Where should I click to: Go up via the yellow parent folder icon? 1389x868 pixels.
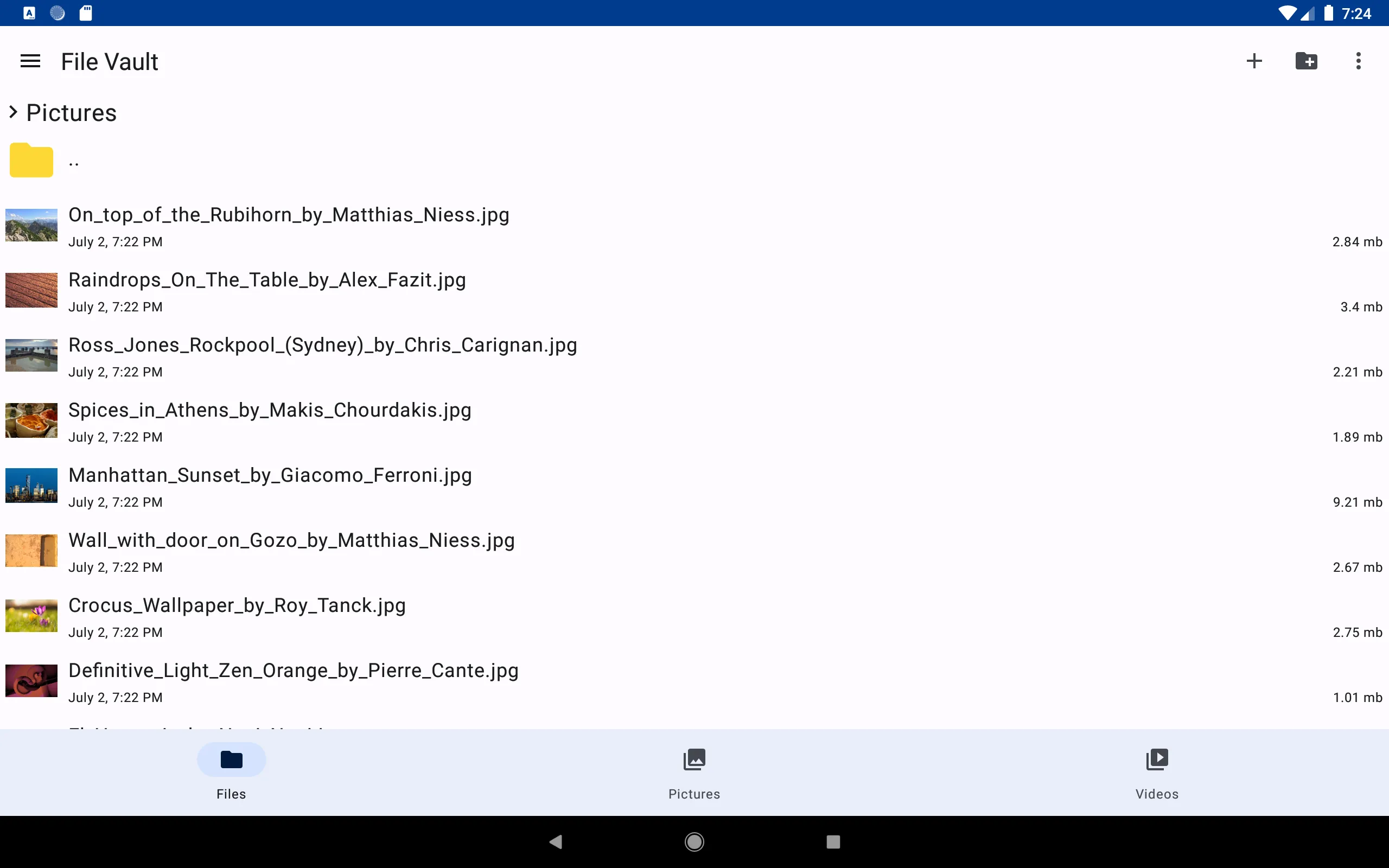tap(31, 160)
